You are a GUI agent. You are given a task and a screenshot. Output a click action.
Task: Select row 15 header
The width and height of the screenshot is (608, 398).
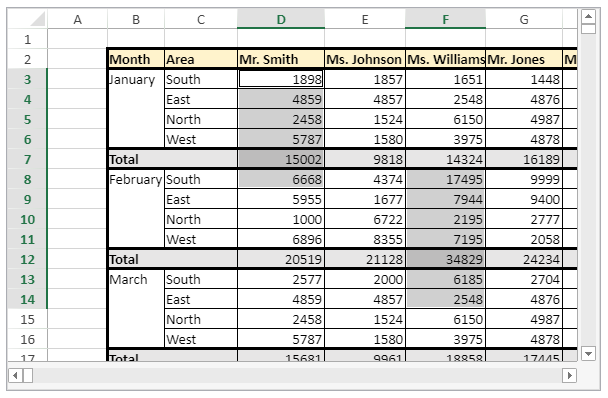[27, 320]
